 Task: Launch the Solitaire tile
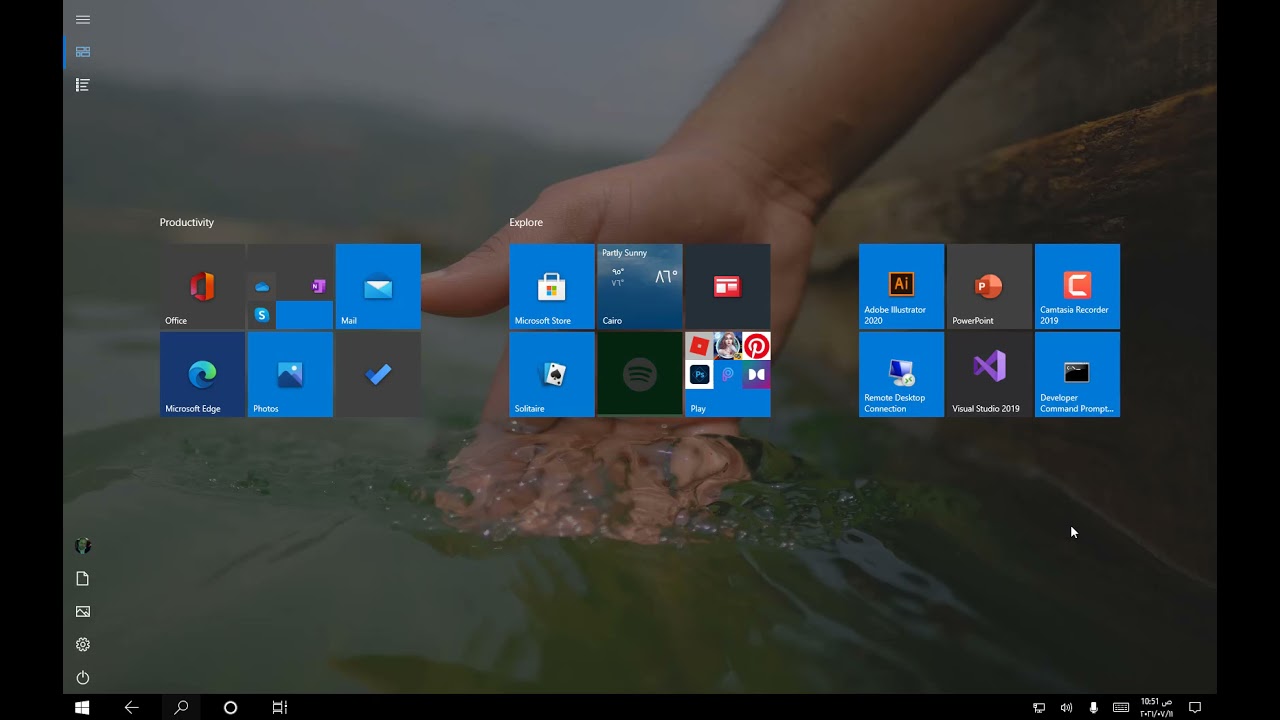coord(552,374)
